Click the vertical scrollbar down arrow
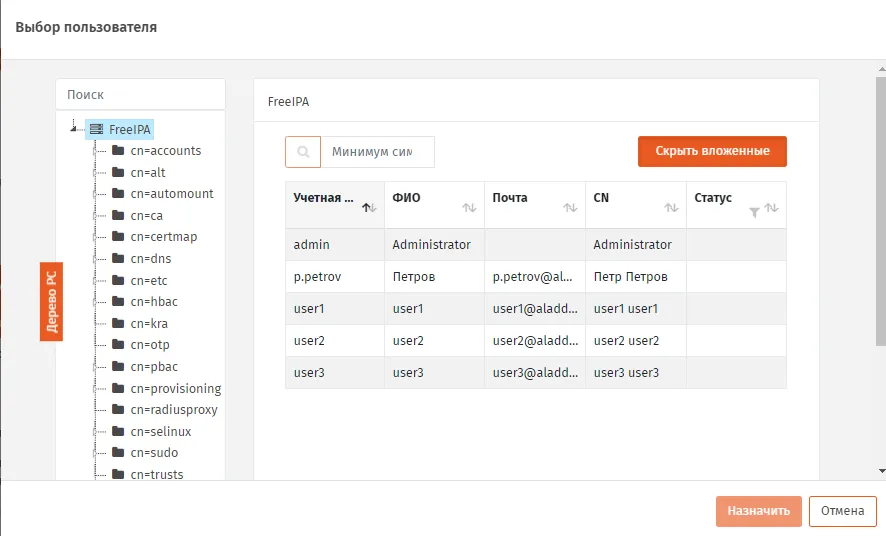 (x=881, y=470)
